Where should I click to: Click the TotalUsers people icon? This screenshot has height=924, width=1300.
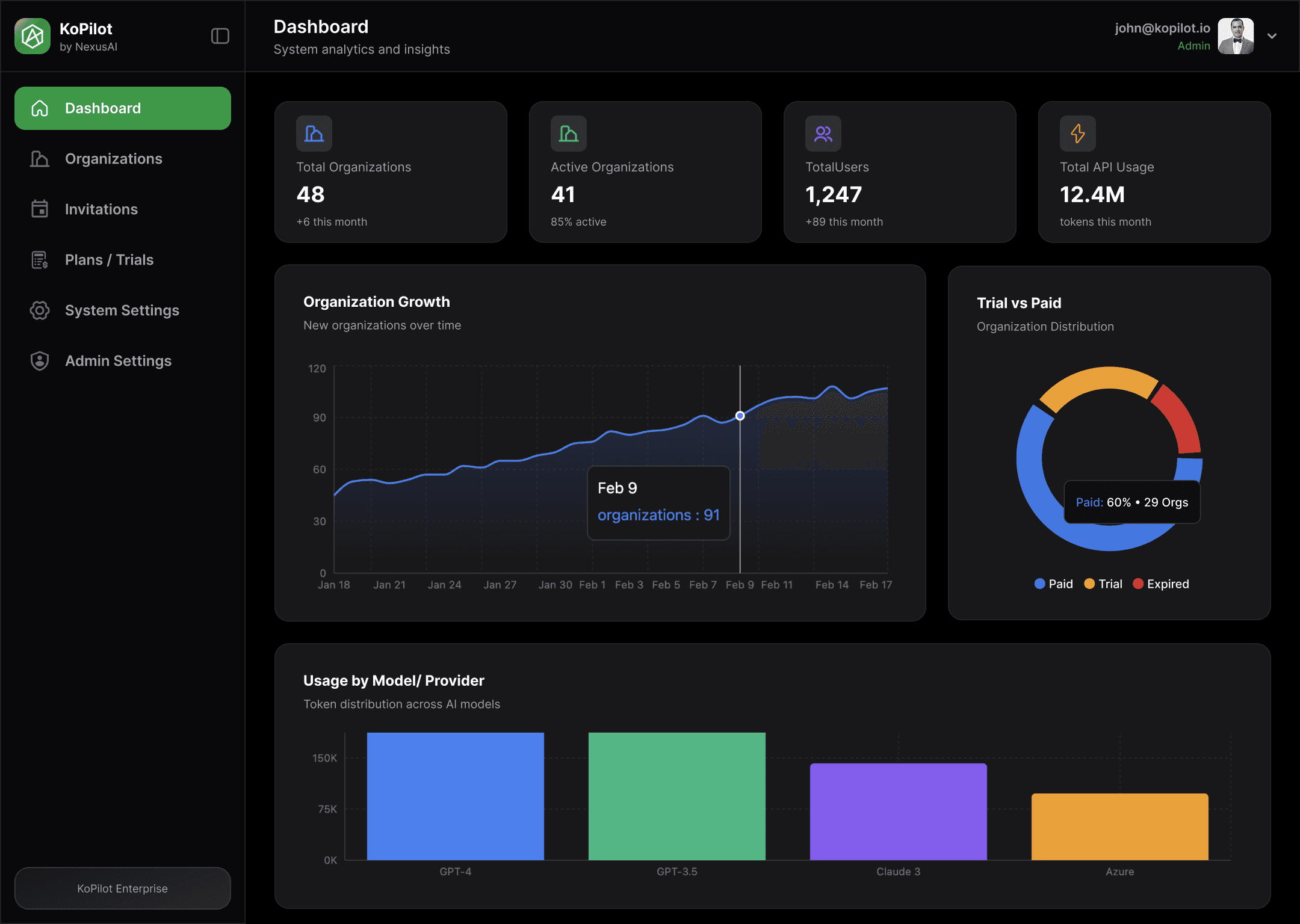823,134
